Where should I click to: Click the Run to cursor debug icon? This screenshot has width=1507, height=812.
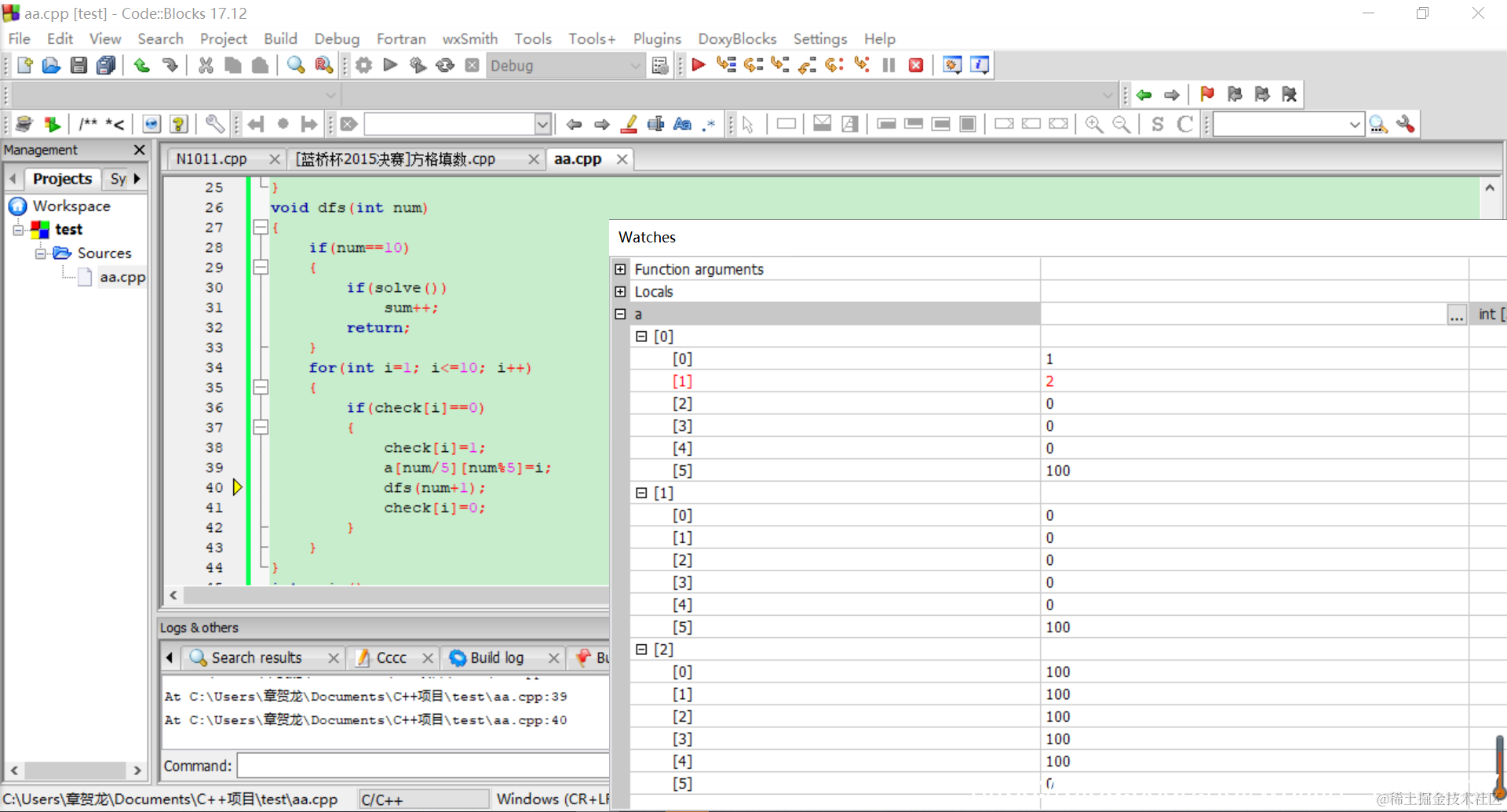(x=726, y=65)
